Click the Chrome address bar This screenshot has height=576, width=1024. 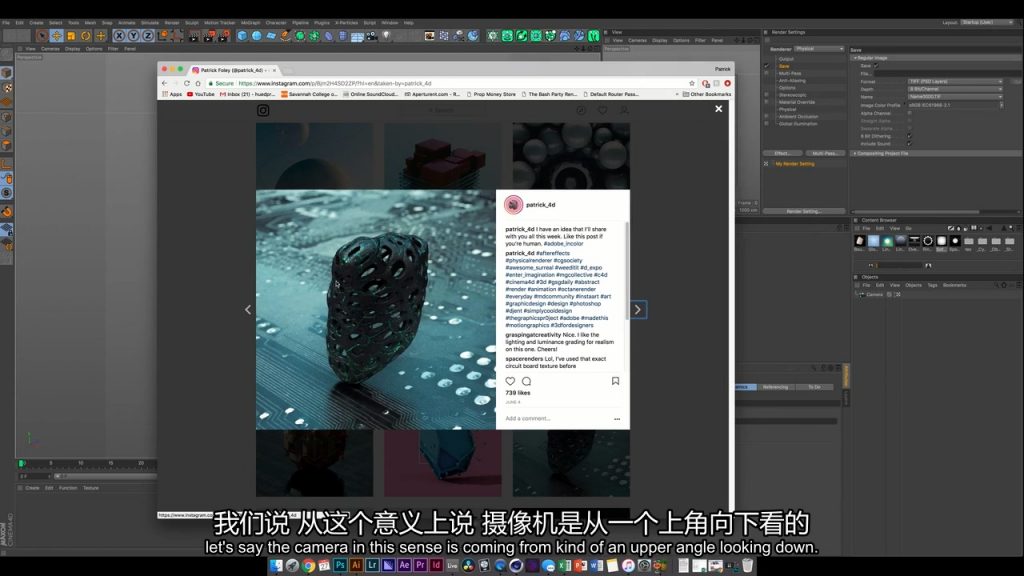(451, 84)
